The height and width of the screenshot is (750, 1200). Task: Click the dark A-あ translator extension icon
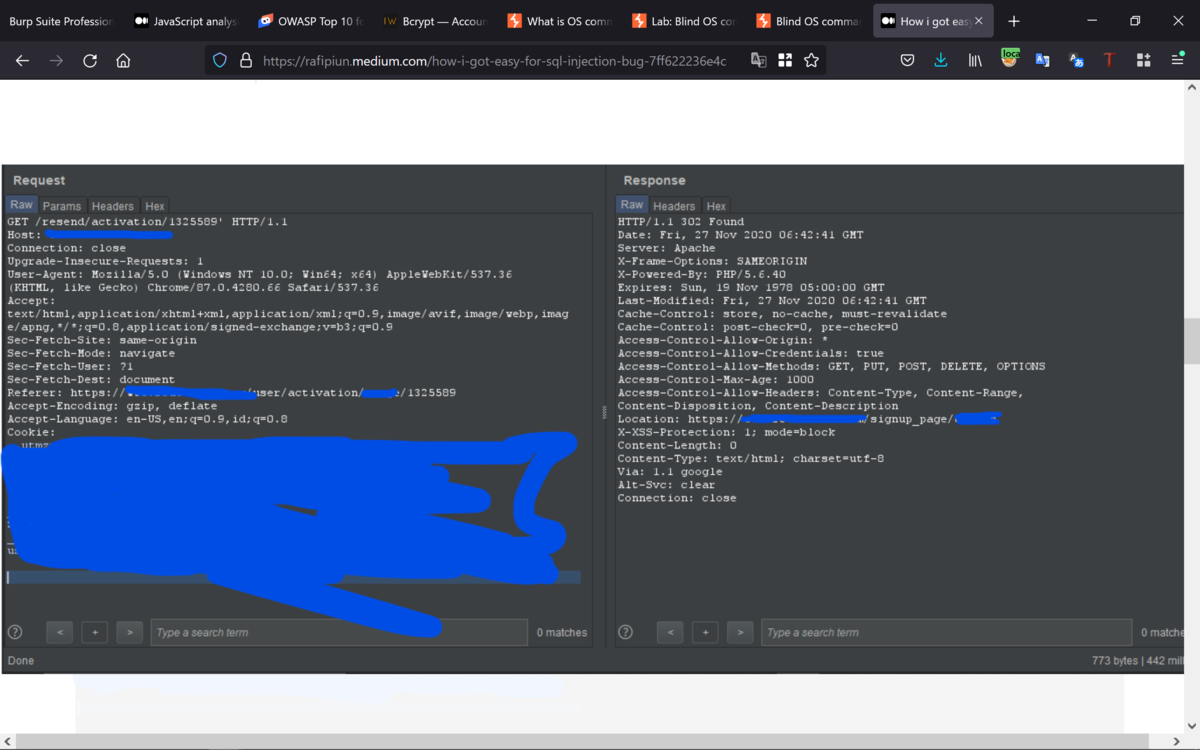click(1076, 61)
